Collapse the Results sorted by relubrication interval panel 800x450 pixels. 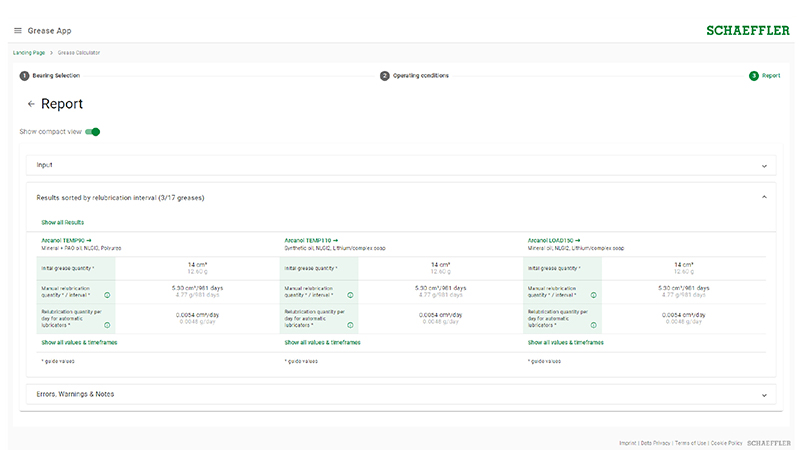(764, 198)
